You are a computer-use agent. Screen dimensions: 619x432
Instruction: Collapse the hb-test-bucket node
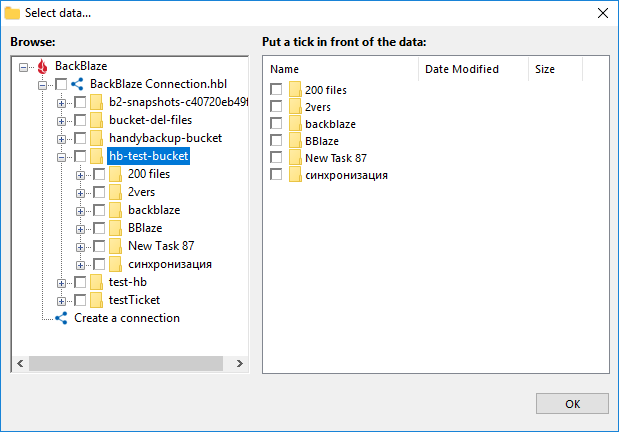tap(61, 157)
